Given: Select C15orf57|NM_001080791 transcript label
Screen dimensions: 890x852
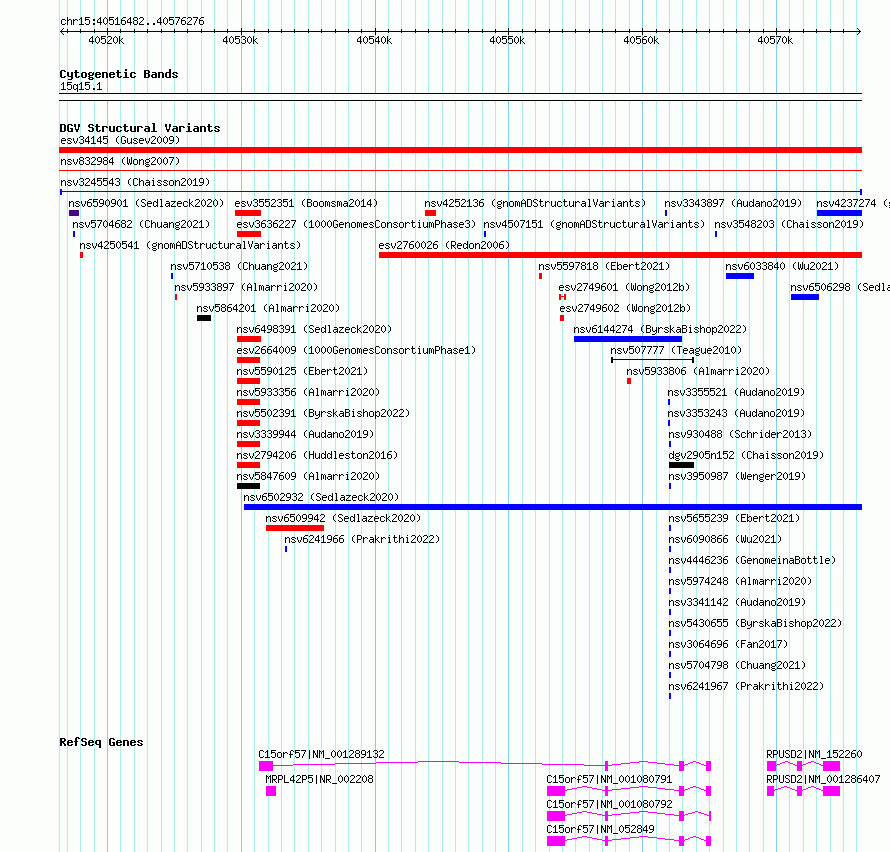Looking at the screenshot, I should tap(609, 779).
